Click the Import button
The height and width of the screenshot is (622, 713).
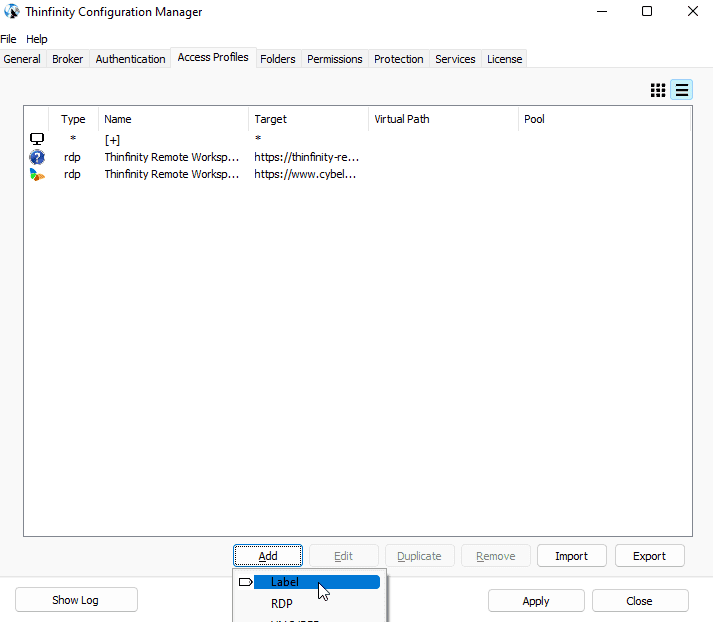coord(572,556)
